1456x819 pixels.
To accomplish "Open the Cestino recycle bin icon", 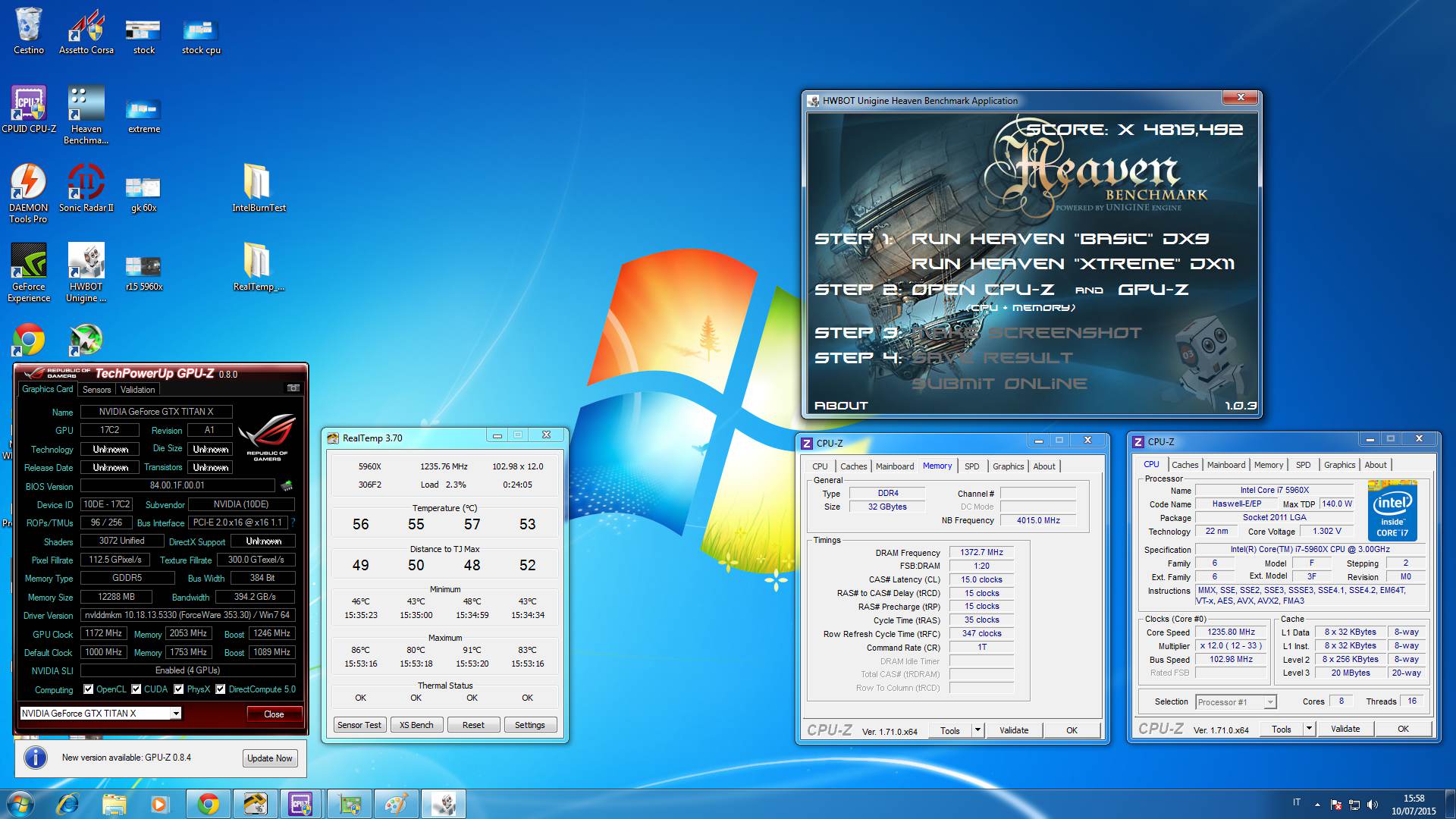I will pos(29,31).
